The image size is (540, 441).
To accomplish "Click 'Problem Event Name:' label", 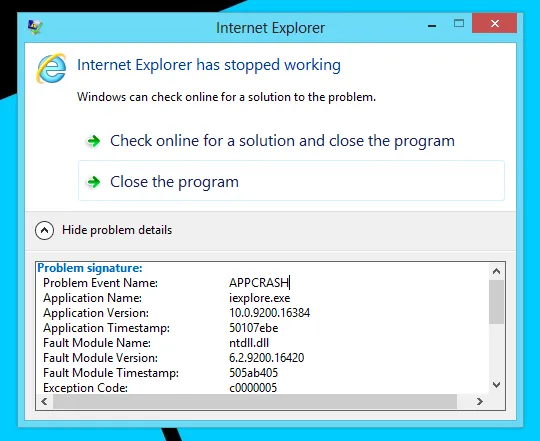I will point(101,283).
